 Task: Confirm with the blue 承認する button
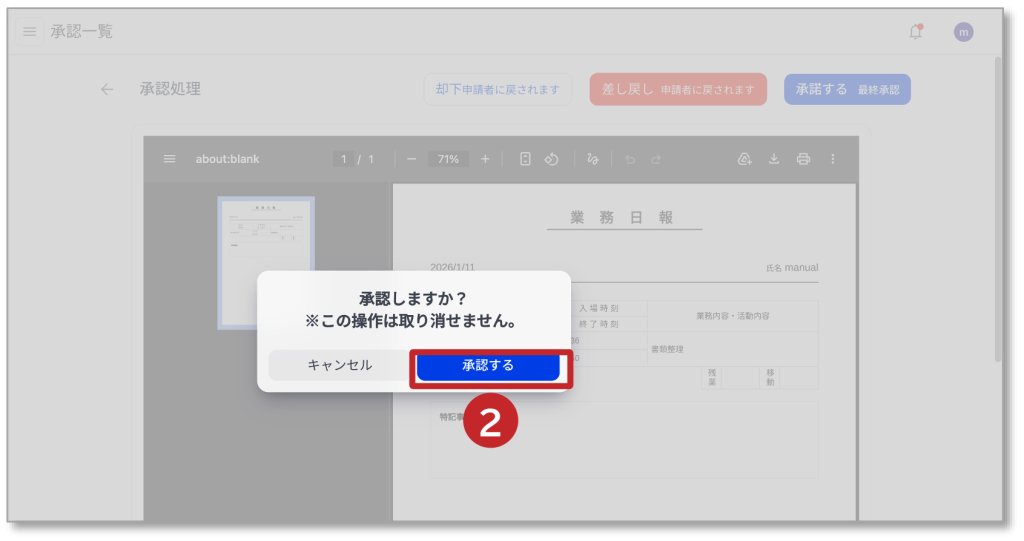[x=488, y=366]
